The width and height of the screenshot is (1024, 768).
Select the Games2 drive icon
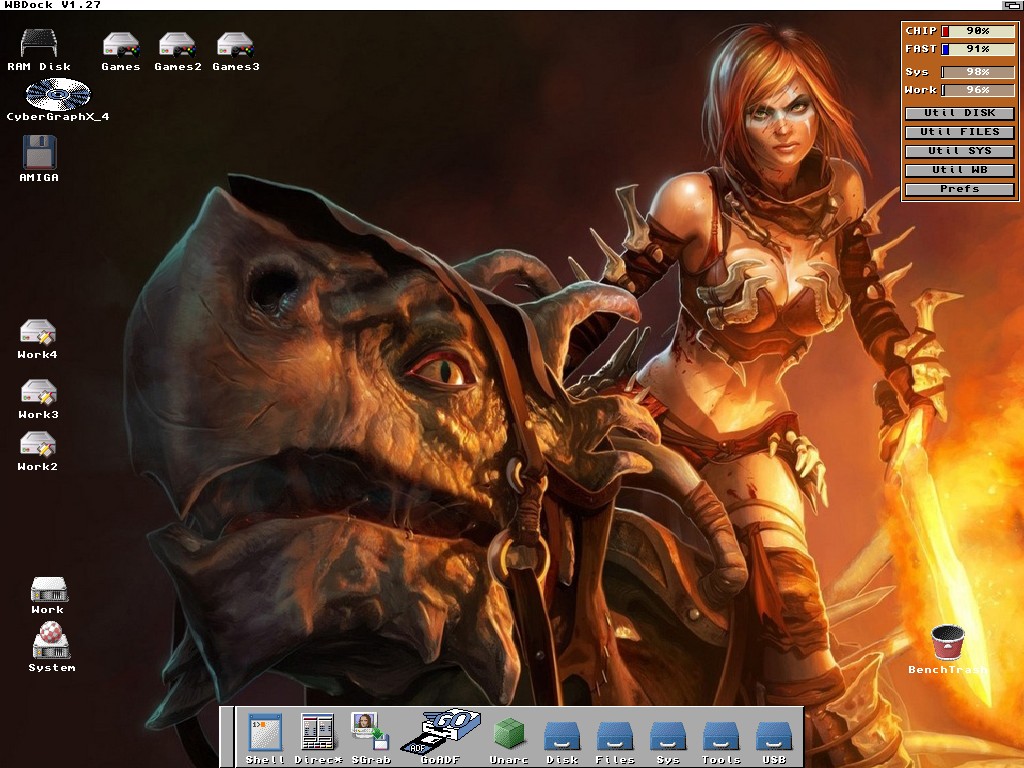[178, 44]
